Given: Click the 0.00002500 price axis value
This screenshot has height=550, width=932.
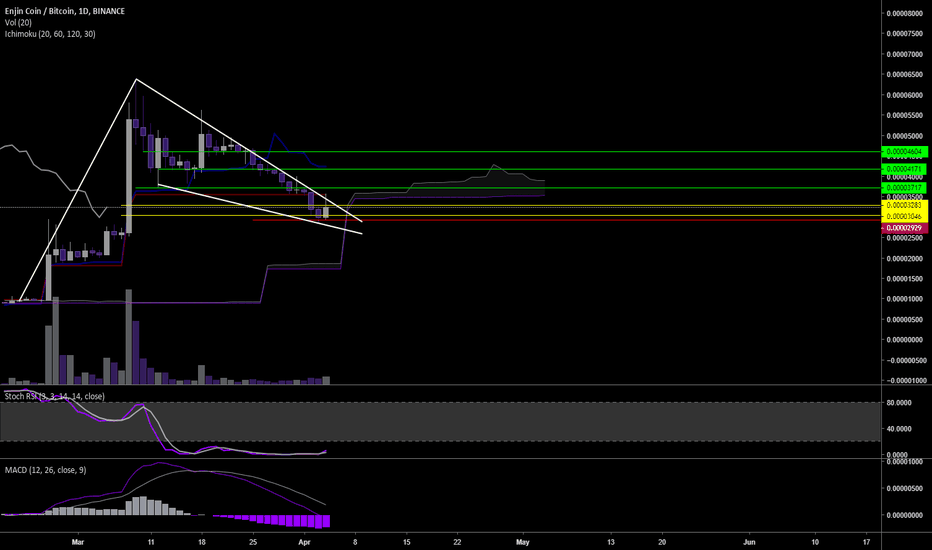Looking at the screenshot, I should click(x=905, y=238).
